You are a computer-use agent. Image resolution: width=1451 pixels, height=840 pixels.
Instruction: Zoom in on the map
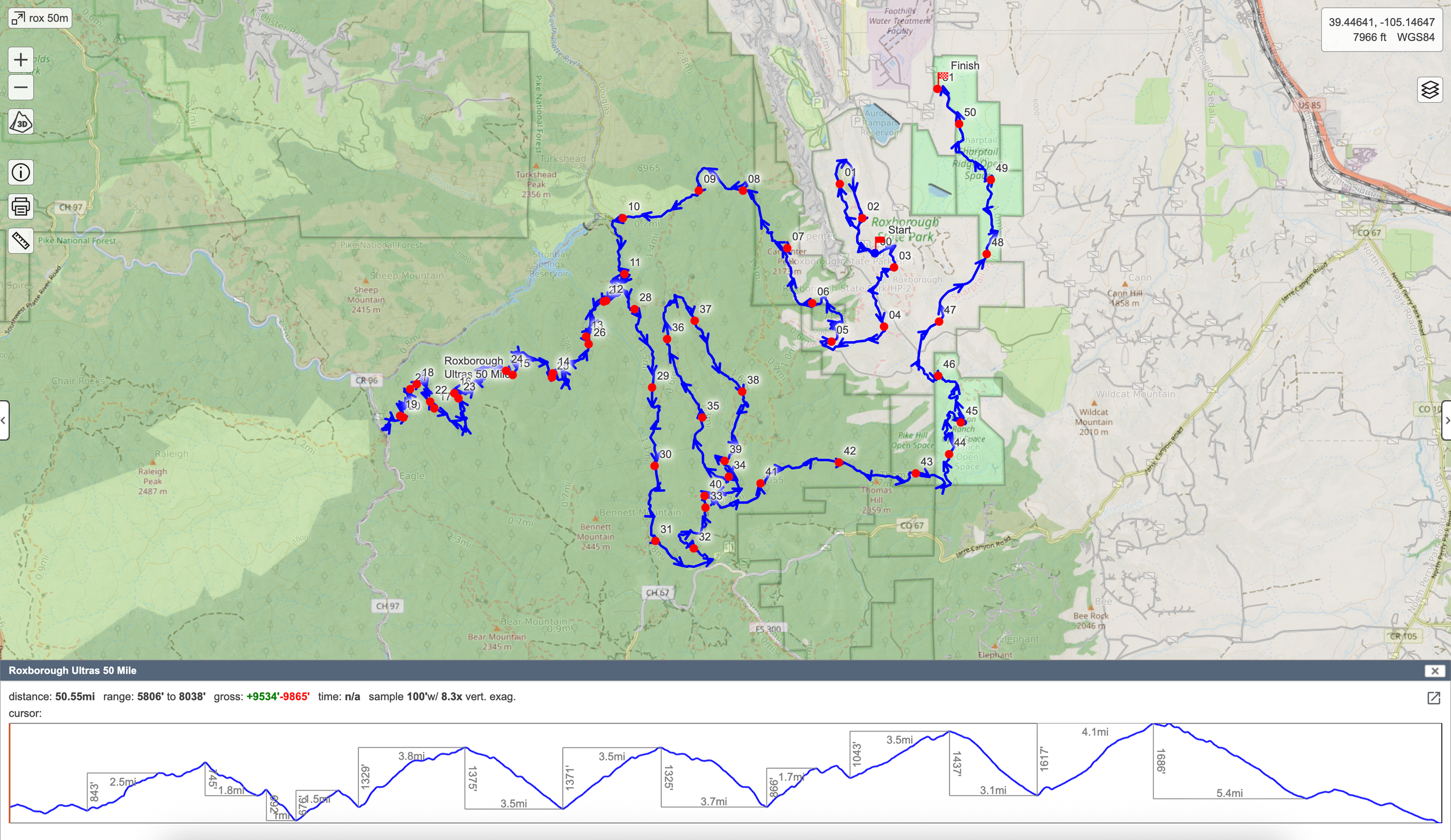pyautogui.click(x=20, y=59)
